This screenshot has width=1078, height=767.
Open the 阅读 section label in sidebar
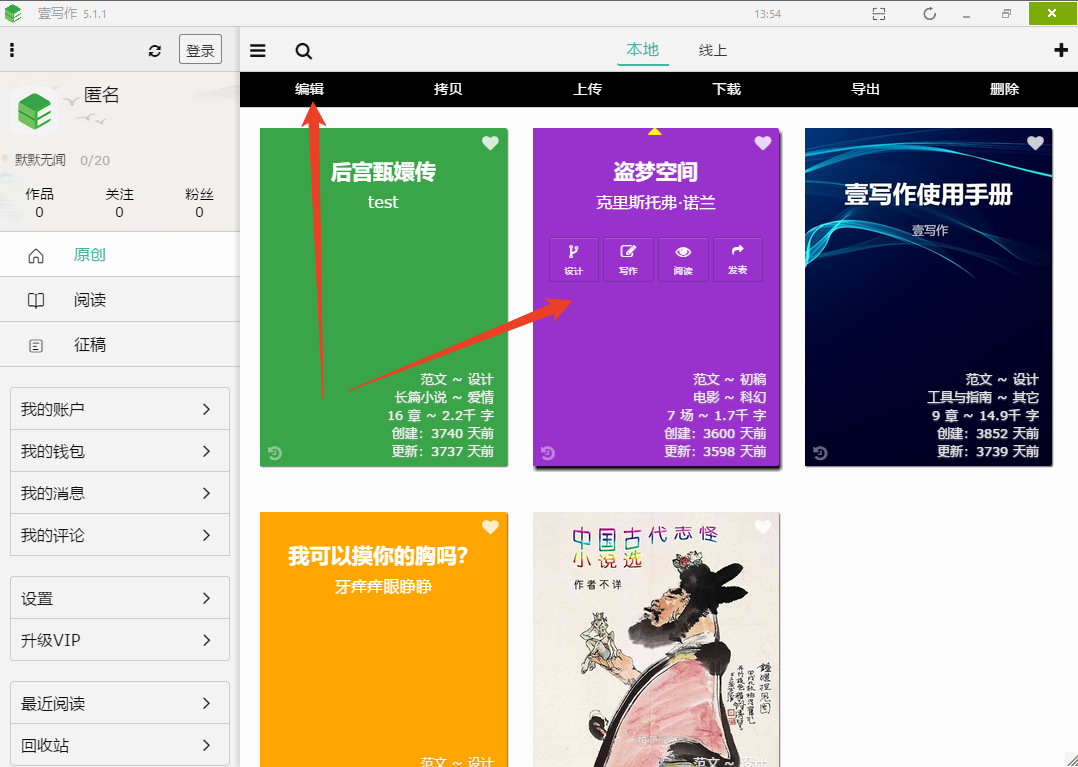tap(90, 300)
